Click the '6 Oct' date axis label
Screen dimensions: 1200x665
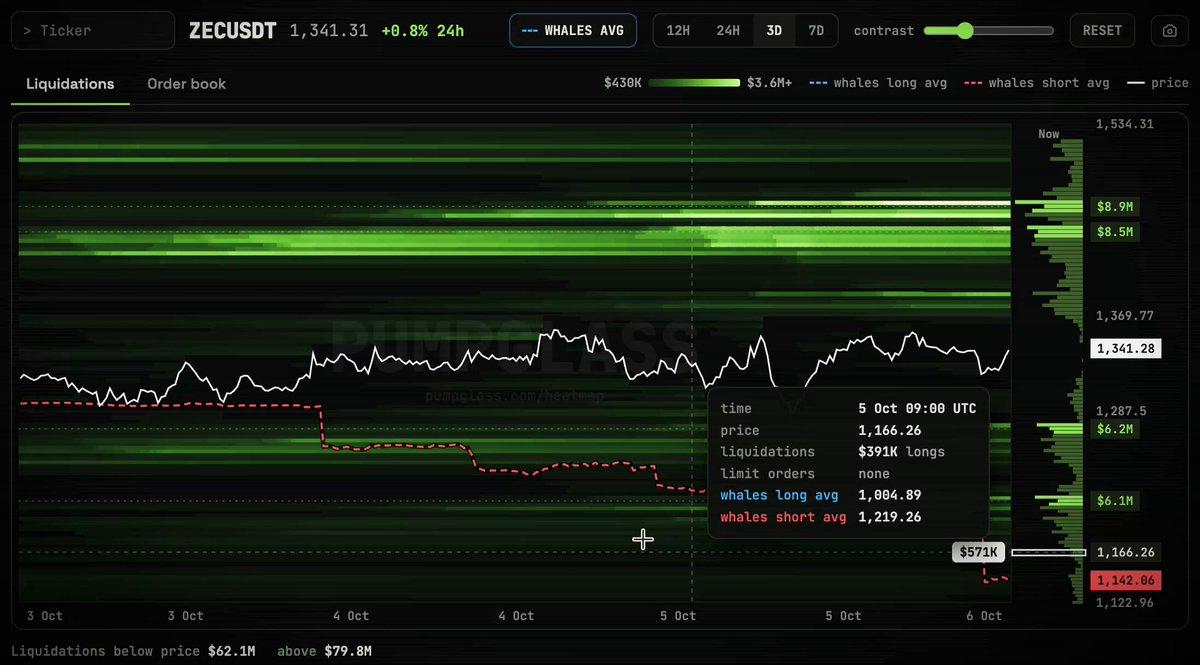click(985, 616)
